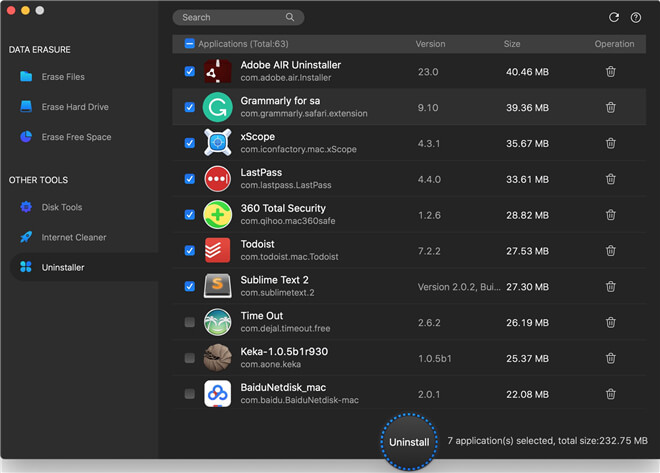Image resolution: width=660 pixels, height=473 pixels.
Task: Click com.iconfactory.mac.xScope text
Action: point(298,149)
